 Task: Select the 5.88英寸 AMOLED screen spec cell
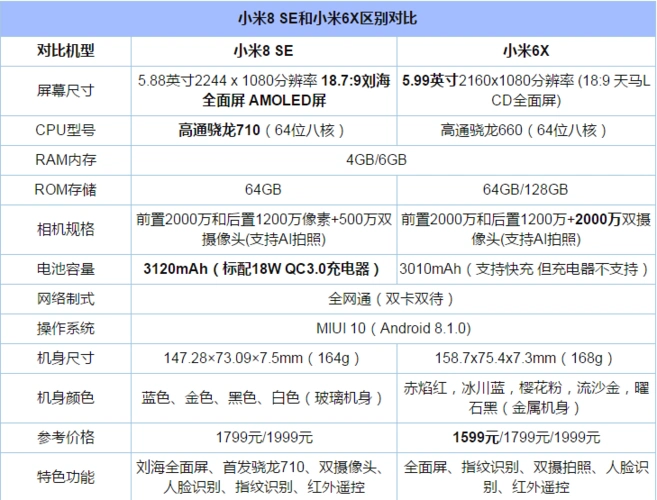click(264, 90)
